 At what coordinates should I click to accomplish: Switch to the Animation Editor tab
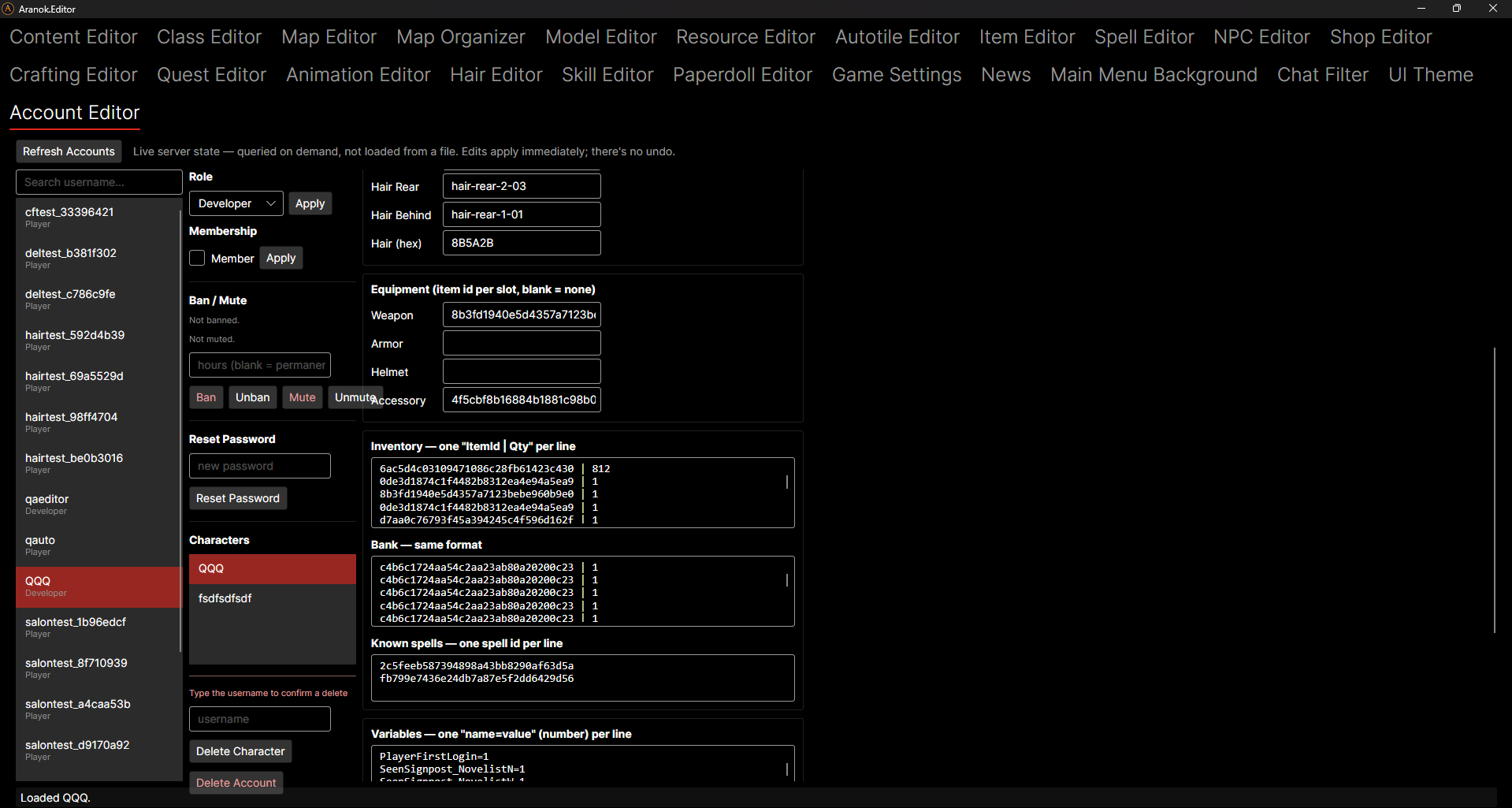(358, 75)
